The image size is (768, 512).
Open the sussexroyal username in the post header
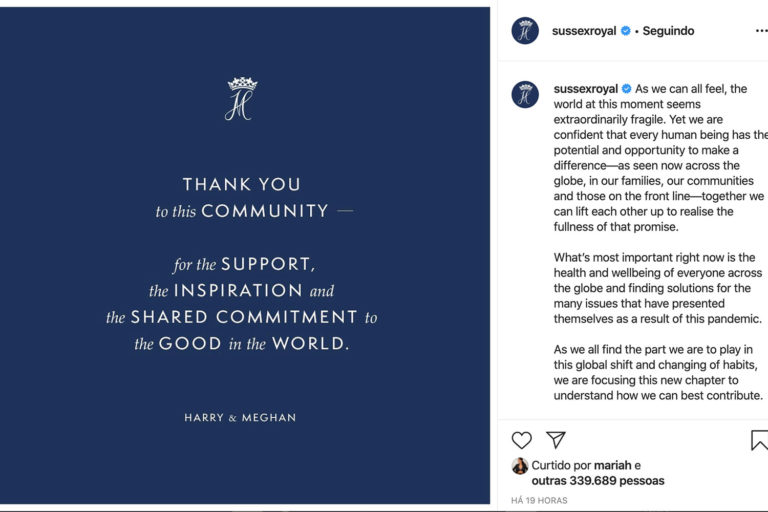click(584, 31)
